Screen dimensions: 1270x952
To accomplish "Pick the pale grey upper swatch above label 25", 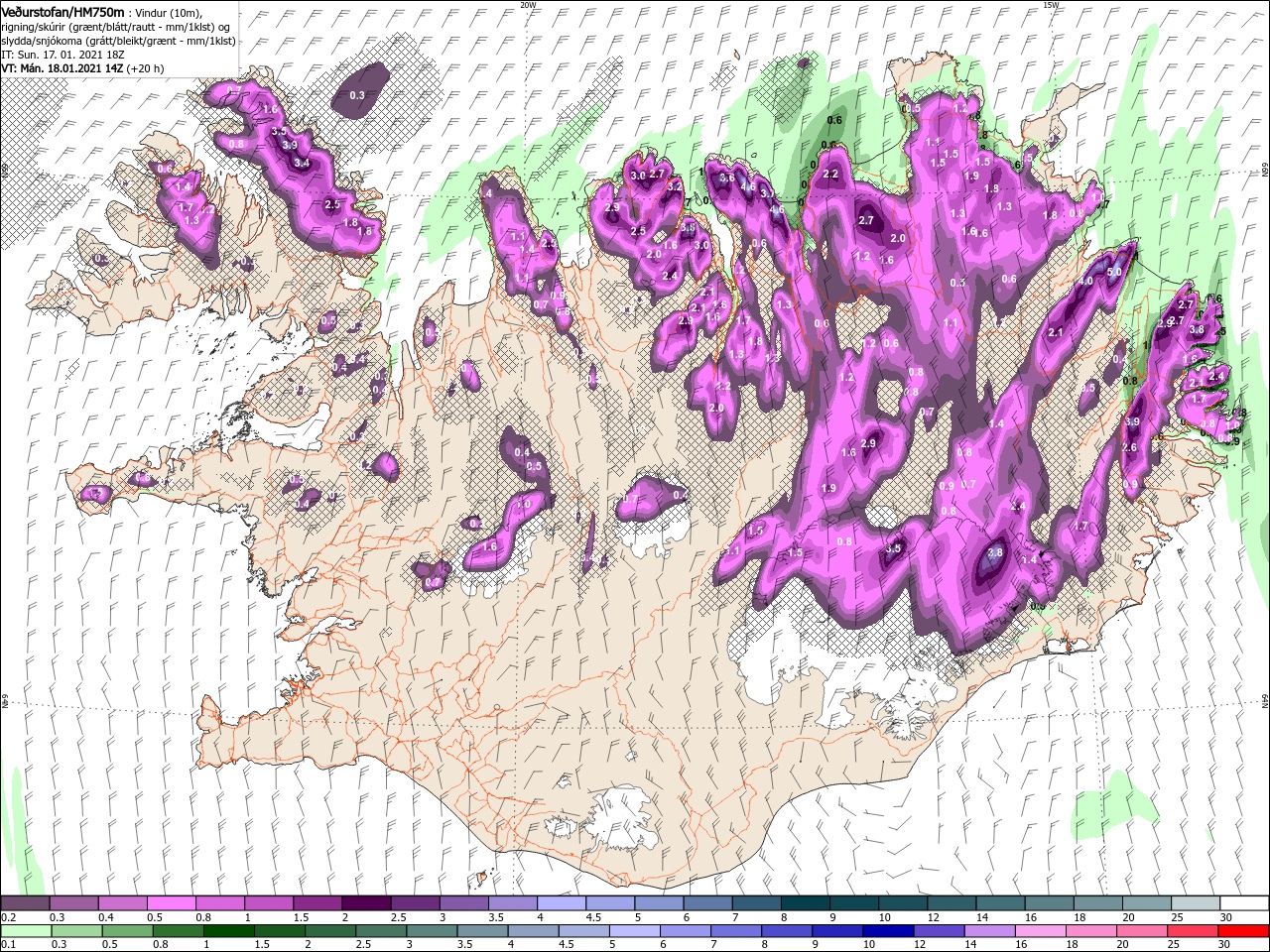I will [x=1195, y=902].
